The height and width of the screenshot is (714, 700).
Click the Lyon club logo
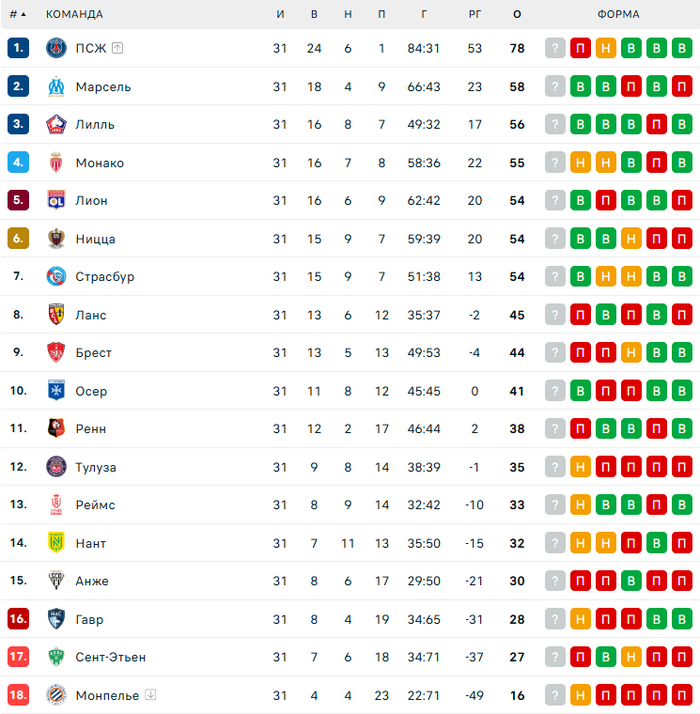[56, 200]
